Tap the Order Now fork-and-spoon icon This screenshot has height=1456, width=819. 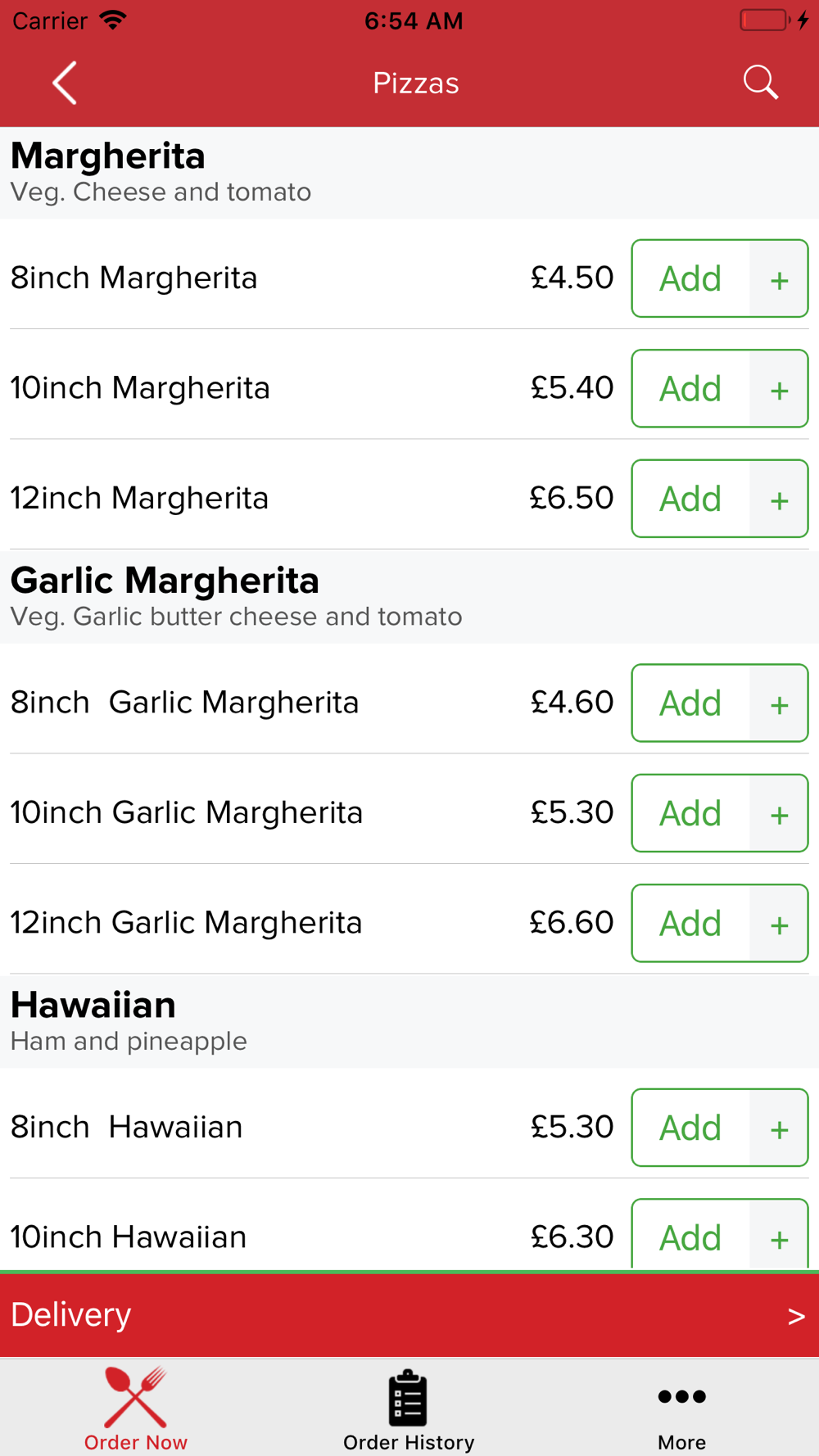tap(135, 1398)
